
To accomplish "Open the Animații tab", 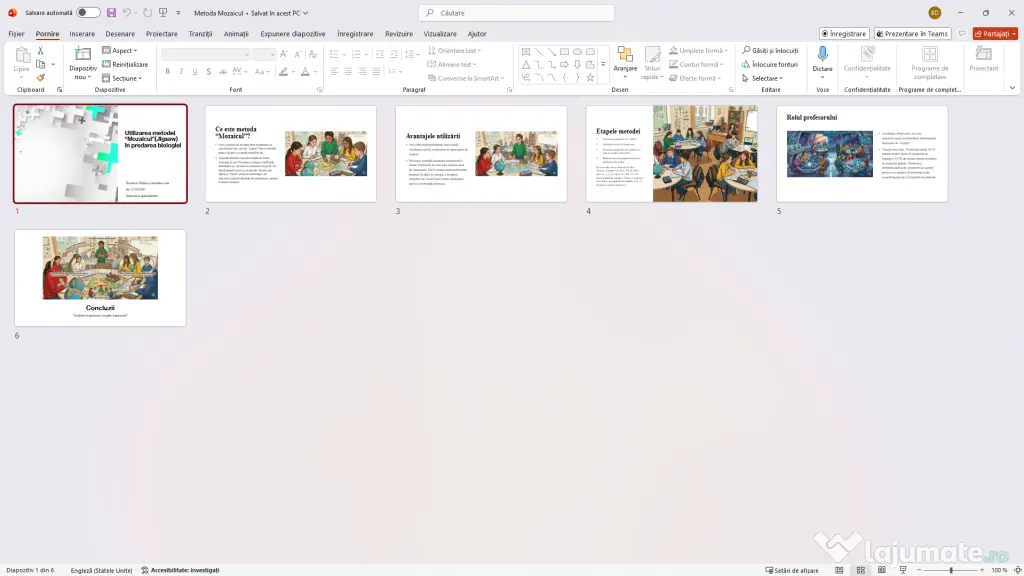I will click(x=236, y=34).
